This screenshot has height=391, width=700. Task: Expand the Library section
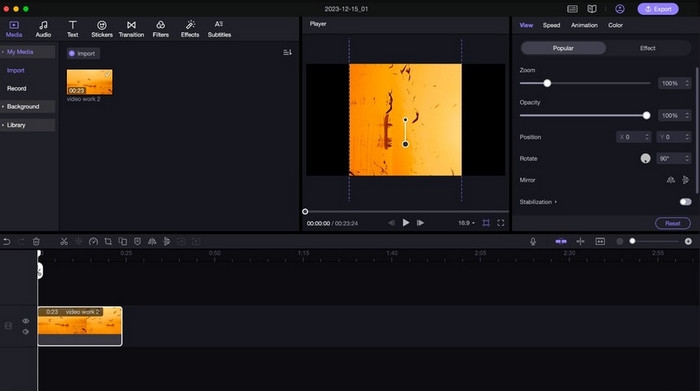pyautogui.click(x=28, y=125)
